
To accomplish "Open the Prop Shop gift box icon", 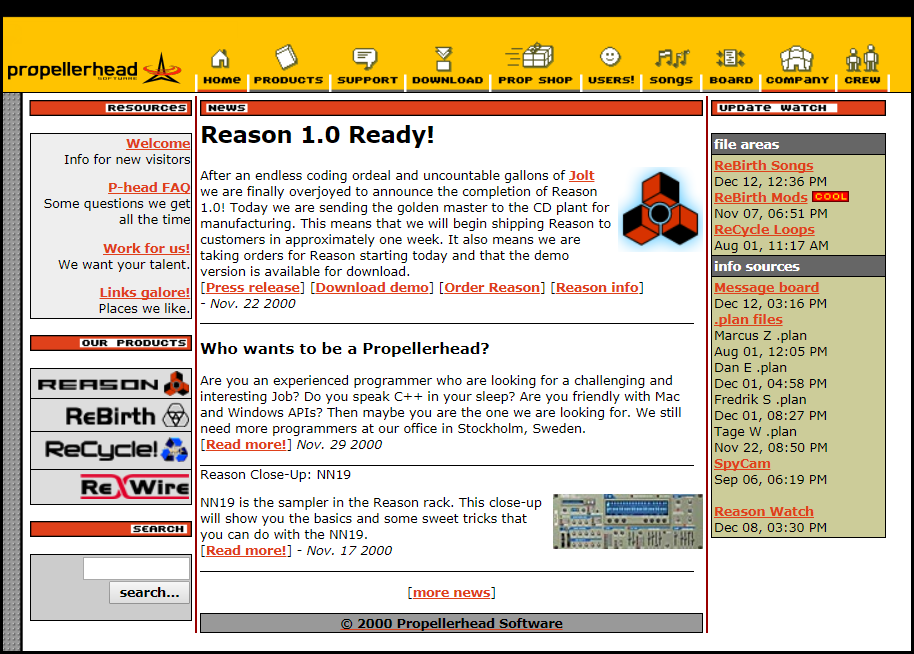I will pyautogui.click(x=529, y=56).
